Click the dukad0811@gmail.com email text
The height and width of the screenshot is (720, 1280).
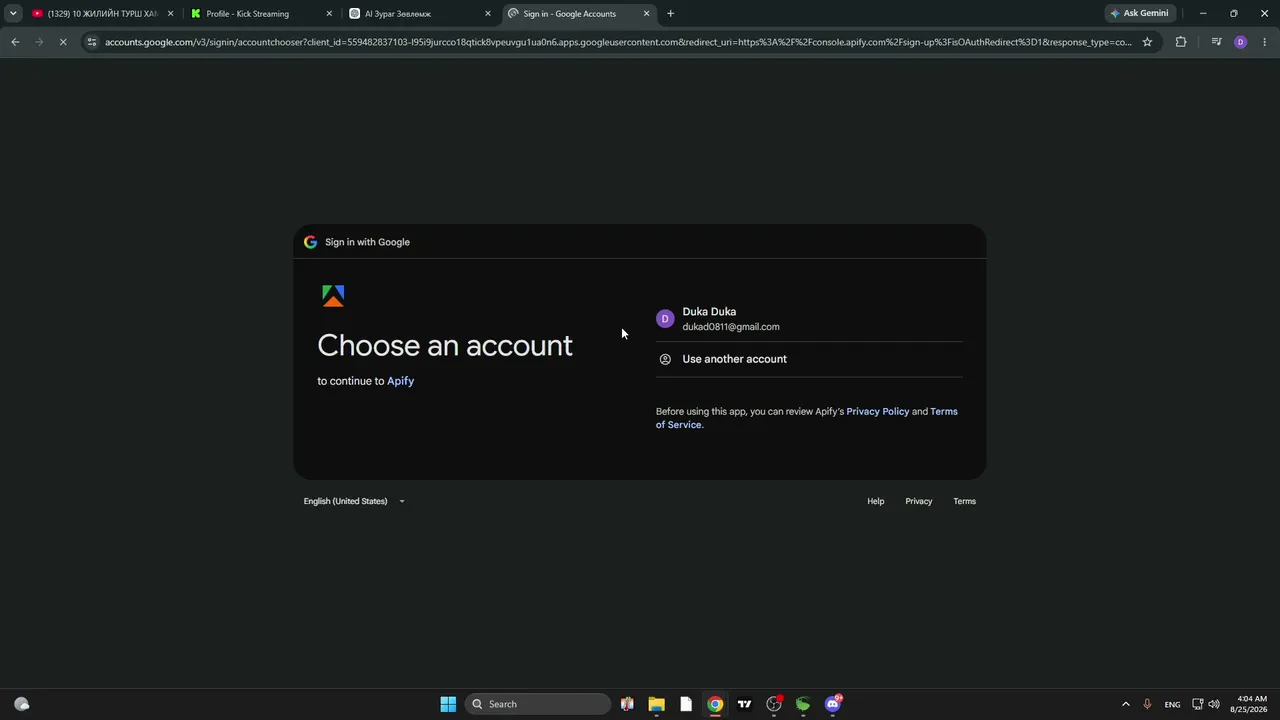[731, 327]
